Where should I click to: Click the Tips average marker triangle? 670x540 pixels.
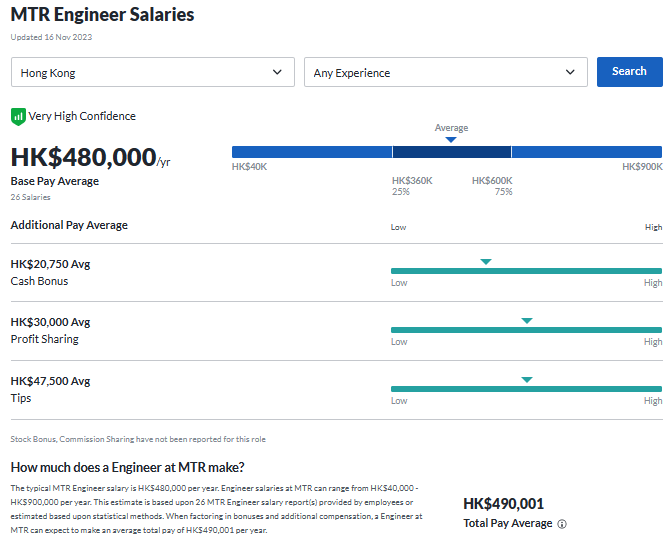pyautogui.click(x=527, y=379)
